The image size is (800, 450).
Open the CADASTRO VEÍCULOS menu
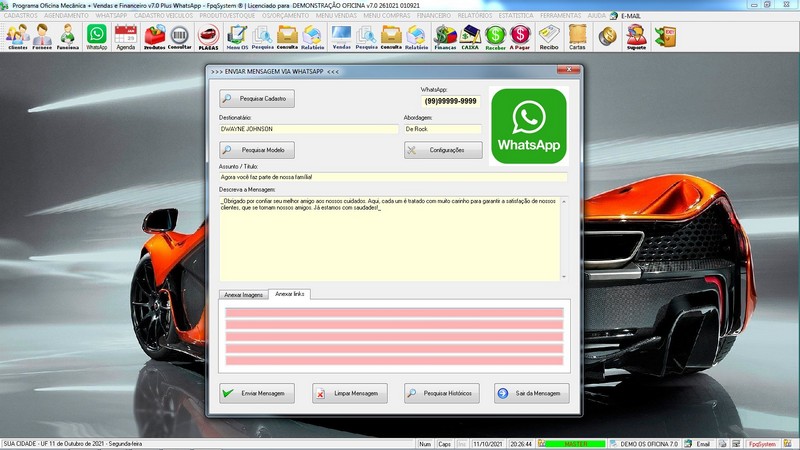[163, 16]
